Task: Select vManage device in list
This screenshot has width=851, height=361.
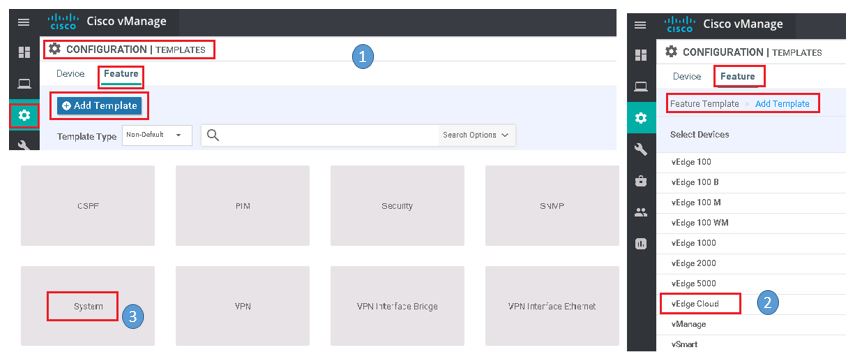Action: pos(752,324)
